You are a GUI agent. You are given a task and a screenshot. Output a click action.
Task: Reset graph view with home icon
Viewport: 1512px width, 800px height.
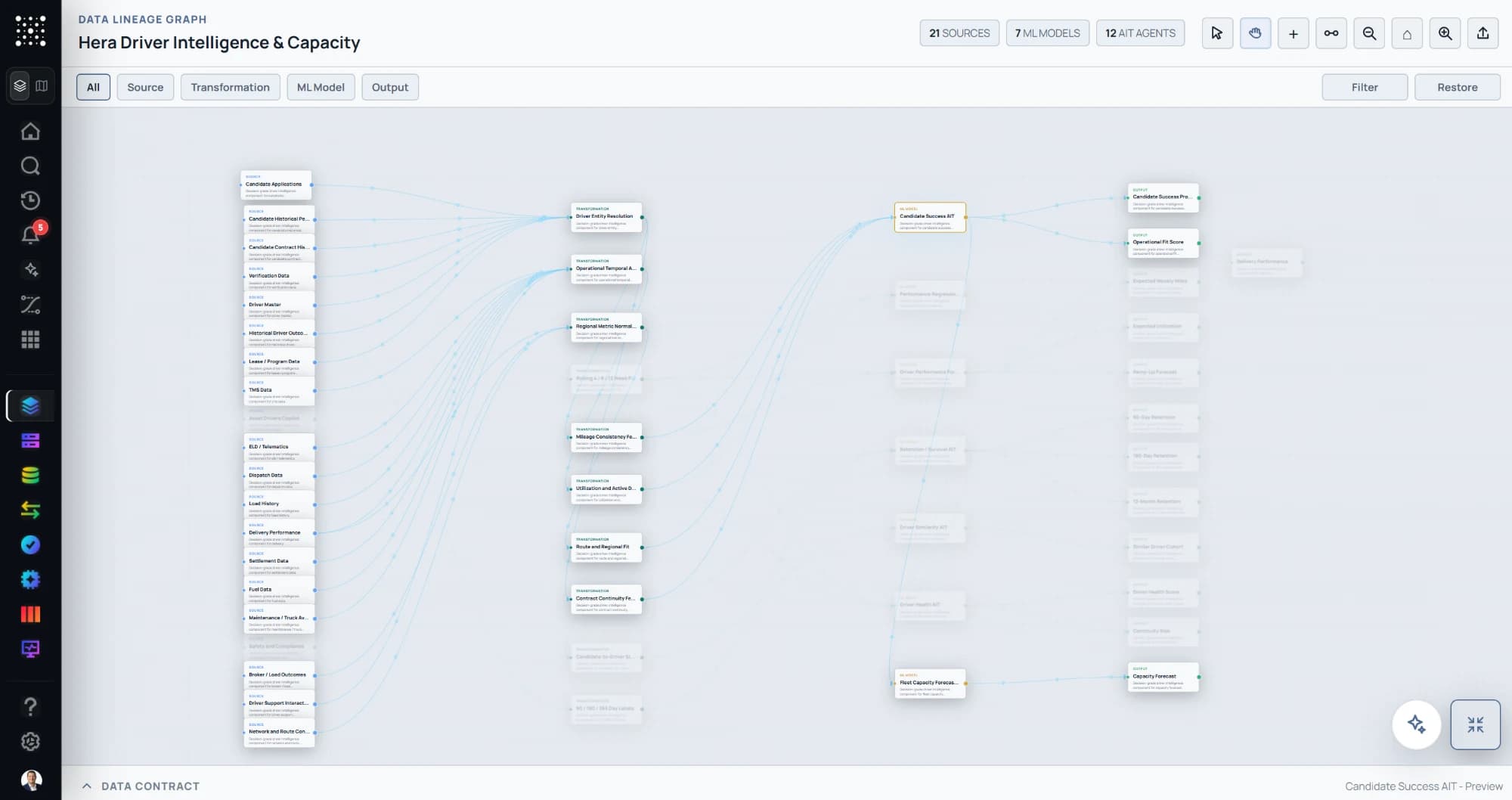click(1407, 33)
